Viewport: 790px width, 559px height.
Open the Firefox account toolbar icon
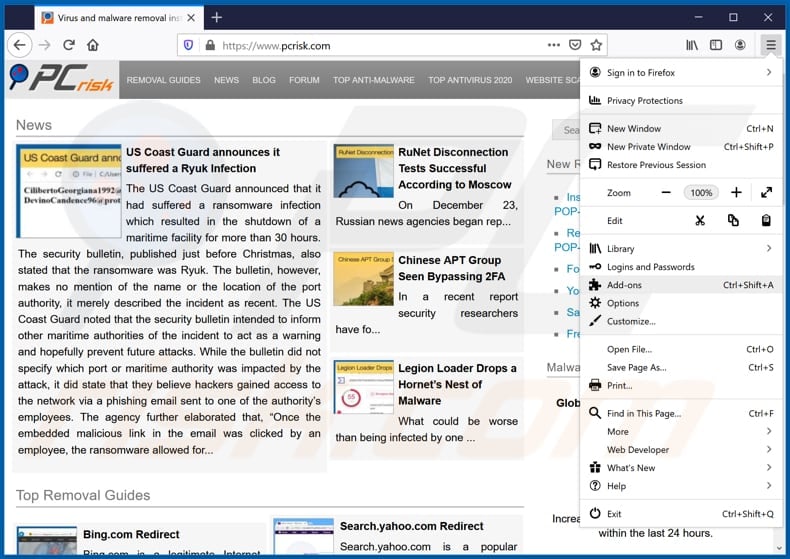740,45
